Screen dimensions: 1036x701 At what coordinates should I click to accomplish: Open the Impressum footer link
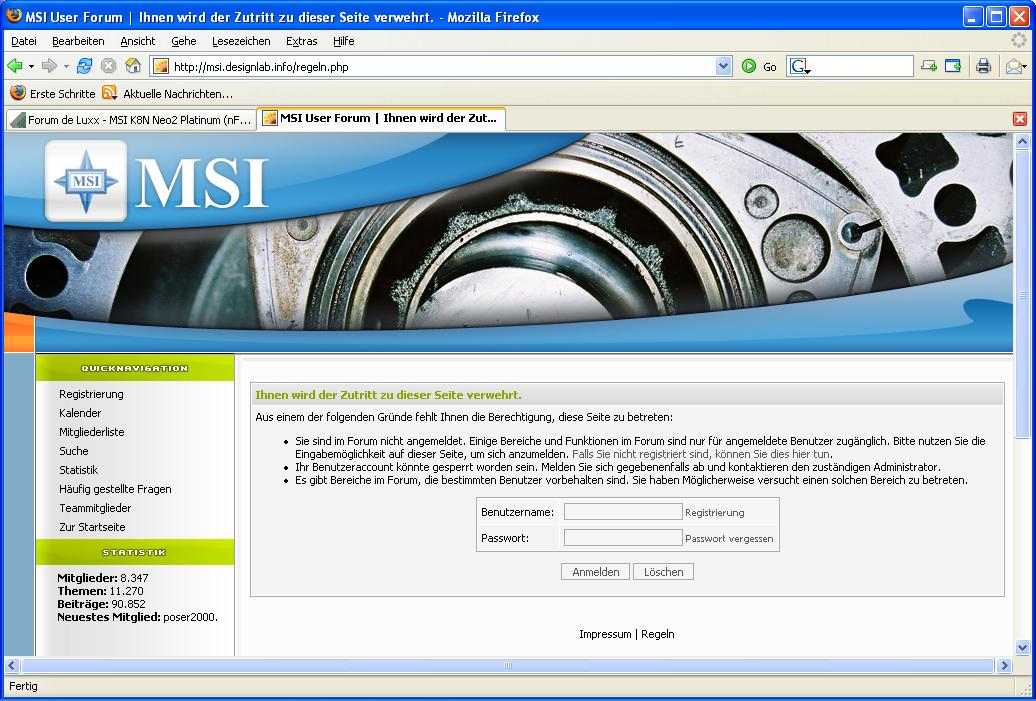coord(605,634)
